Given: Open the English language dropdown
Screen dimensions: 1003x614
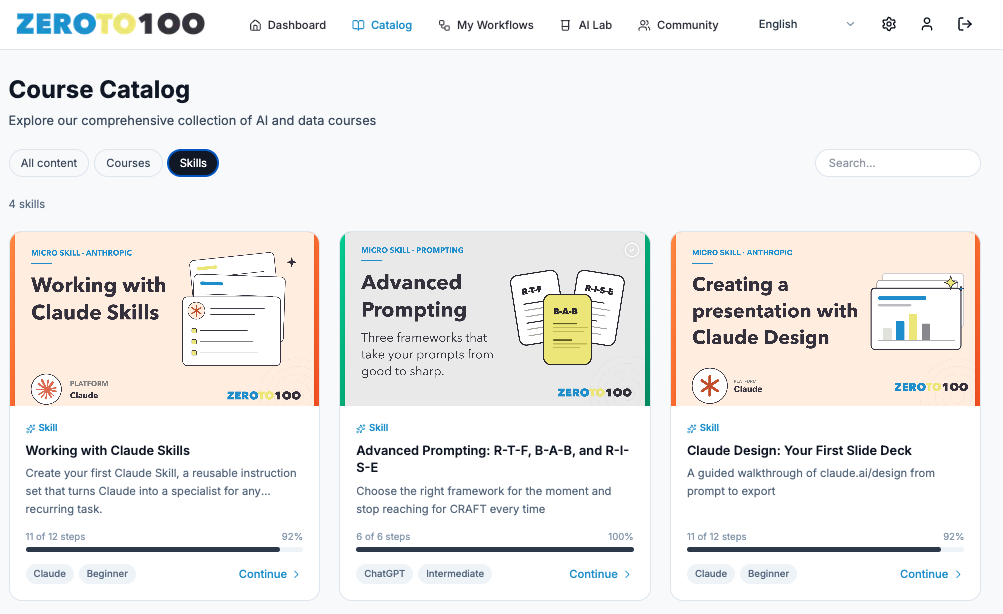Looking at the screenshot, I should [806, 24].
